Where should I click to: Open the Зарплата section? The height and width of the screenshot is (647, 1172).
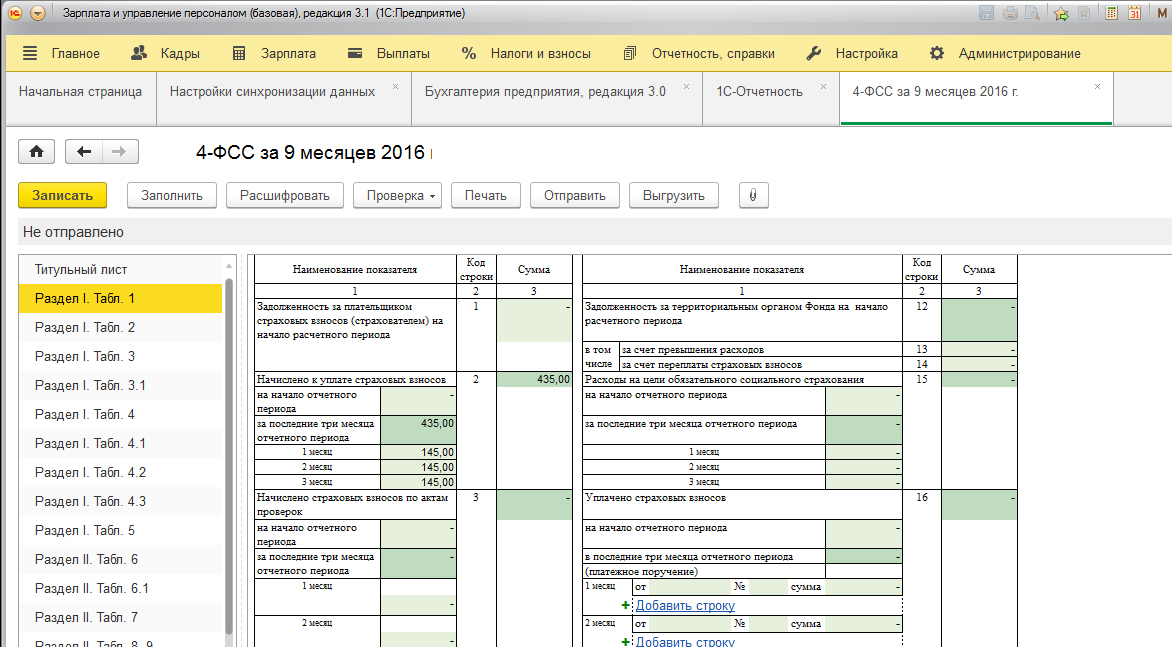click(x=274, y=54)
